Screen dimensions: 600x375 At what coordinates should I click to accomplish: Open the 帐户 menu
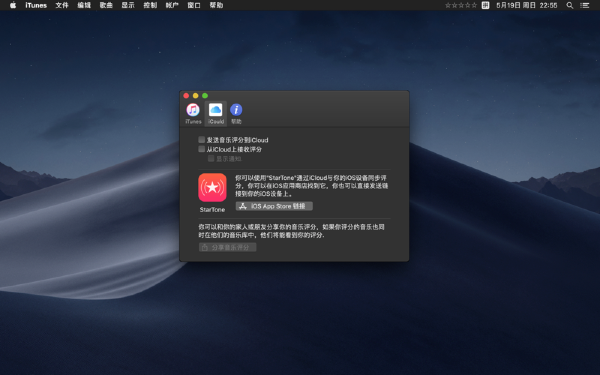(172, 5)
